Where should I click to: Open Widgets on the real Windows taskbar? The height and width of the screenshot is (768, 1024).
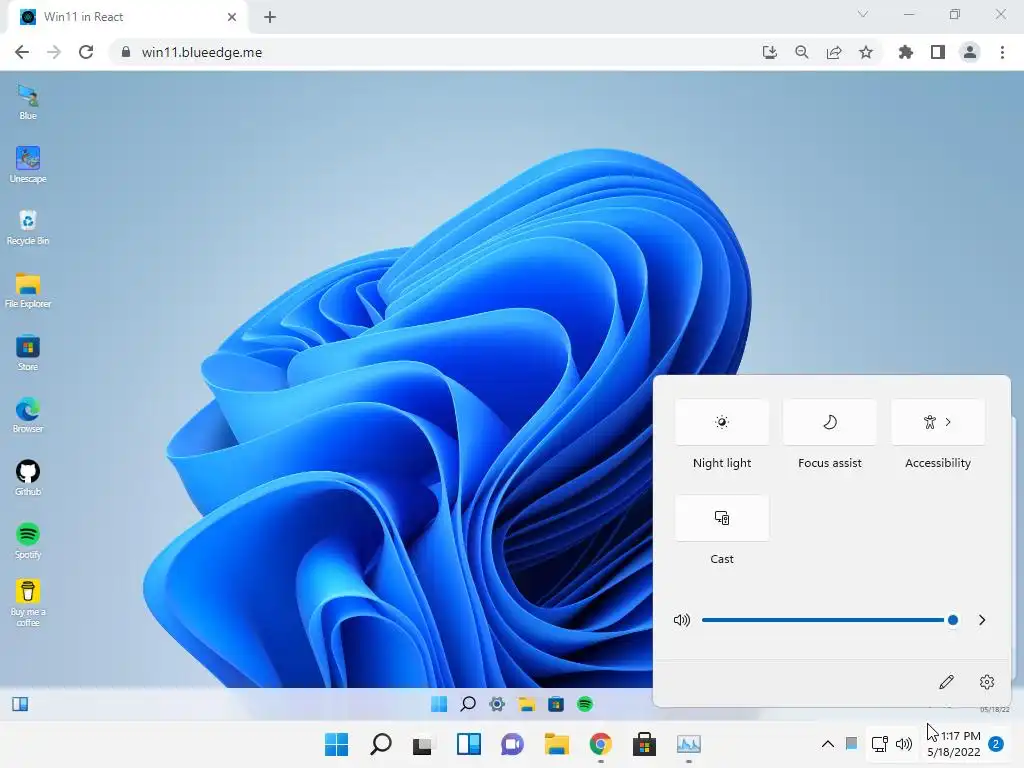[x=469, y=744]
